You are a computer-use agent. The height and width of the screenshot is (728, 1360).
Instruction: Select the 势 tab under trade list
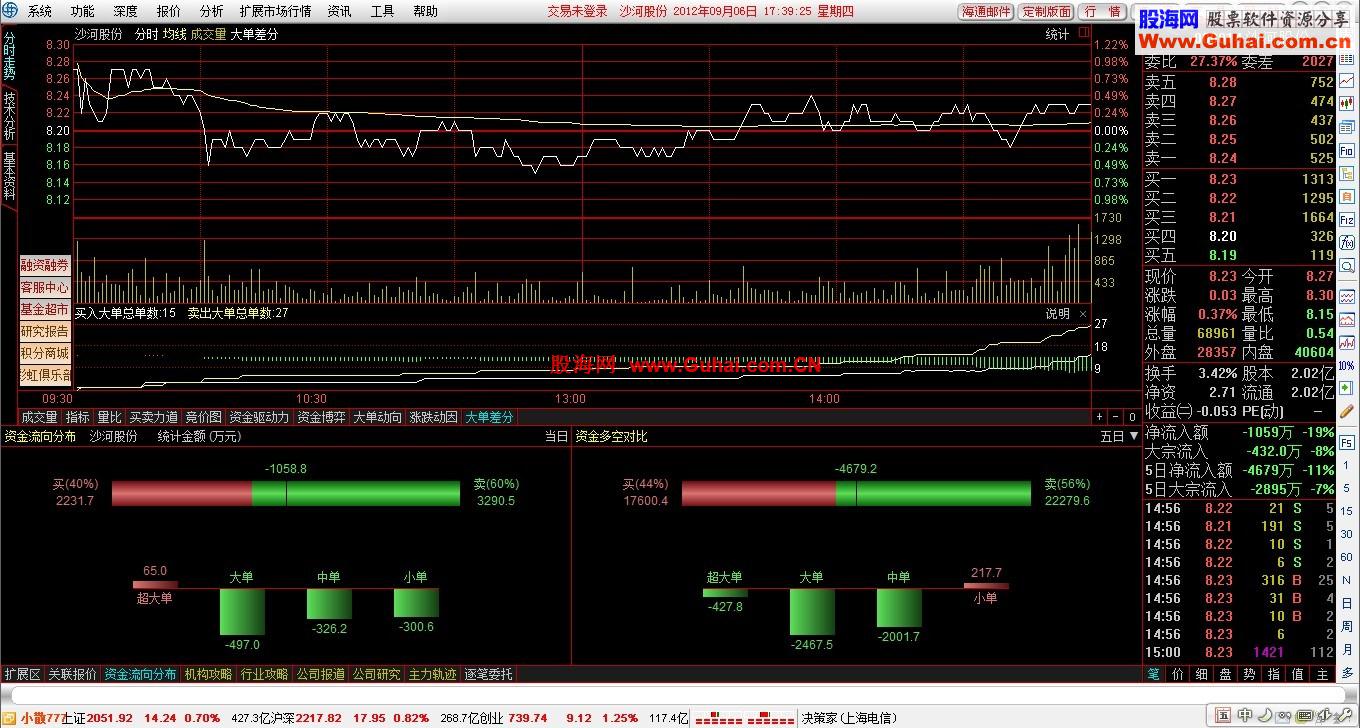click(x=1249, y=675)
